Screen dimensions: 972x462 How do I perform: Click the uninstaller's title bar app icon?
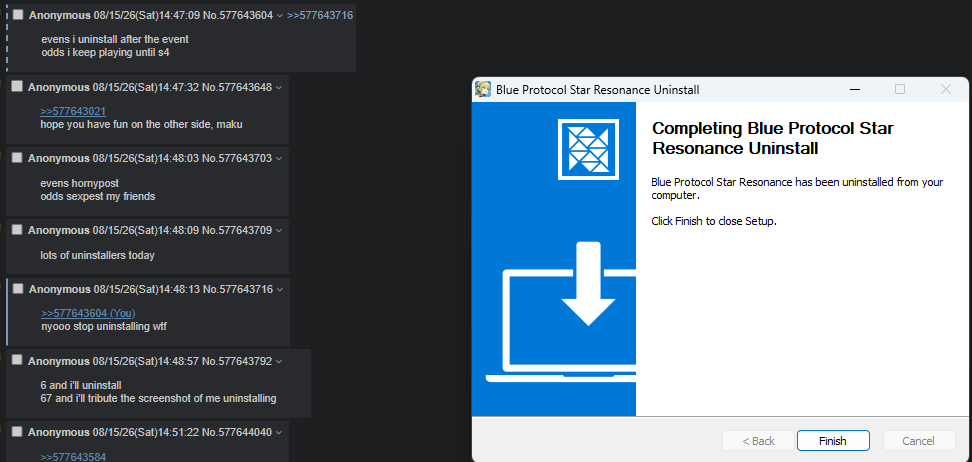click(483, 89)
